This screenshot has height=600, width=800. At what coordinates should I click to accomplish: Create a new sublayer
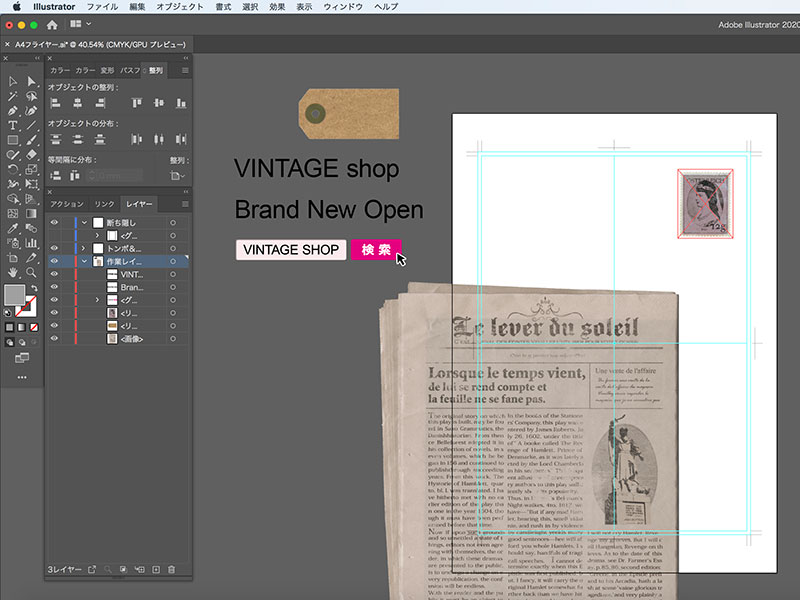tap(140, 569)
